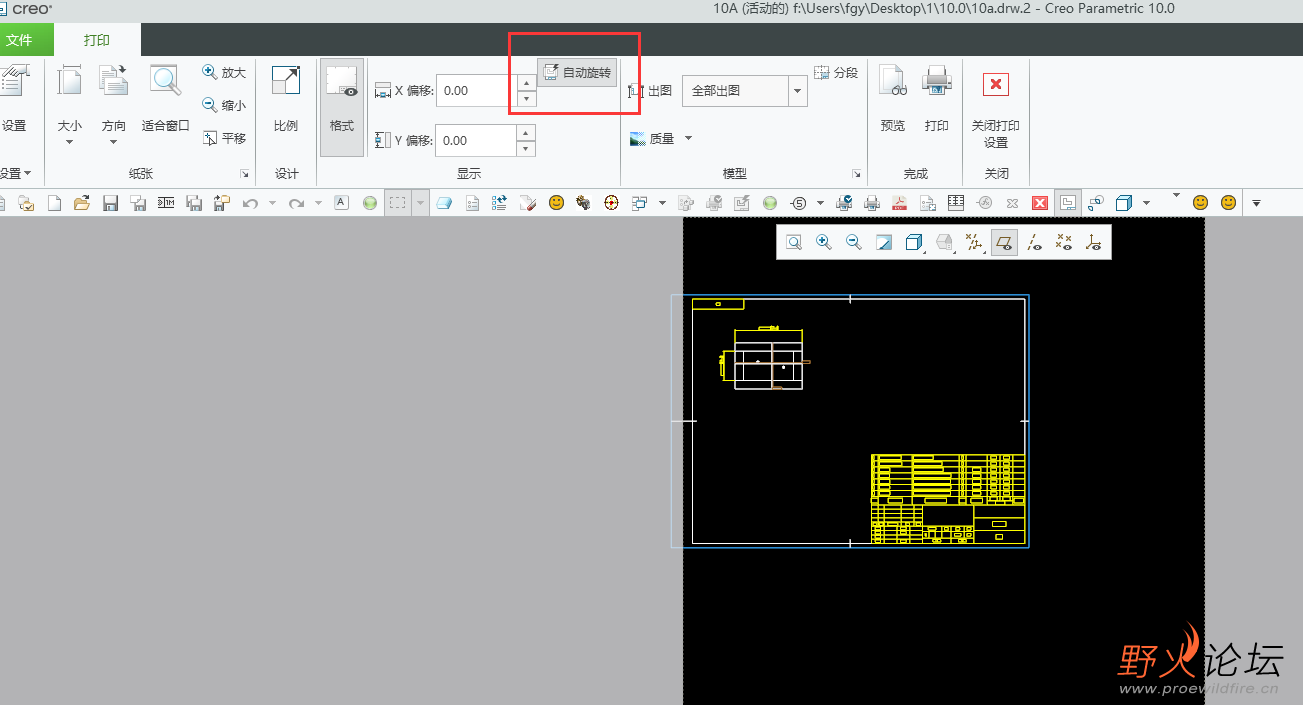Open the selection rectangle dropdown arrow
Viewport: 1303px width, 705px height.
[x=420, y=203]
